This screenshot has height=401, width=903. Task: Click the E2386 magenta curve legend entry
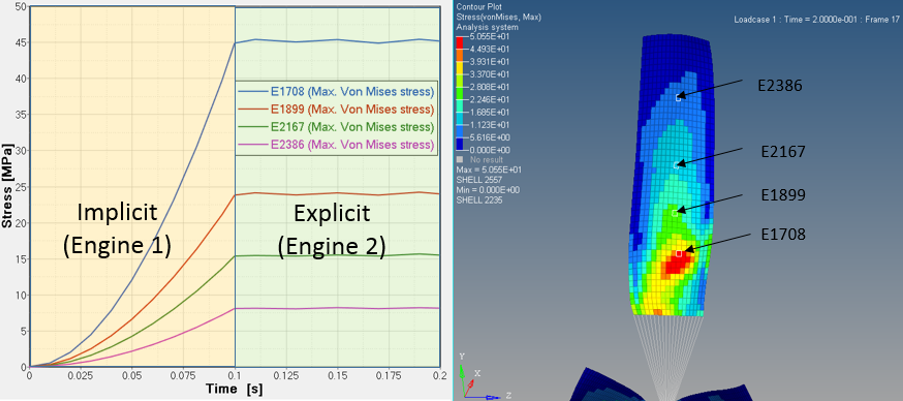pos(336,146)
